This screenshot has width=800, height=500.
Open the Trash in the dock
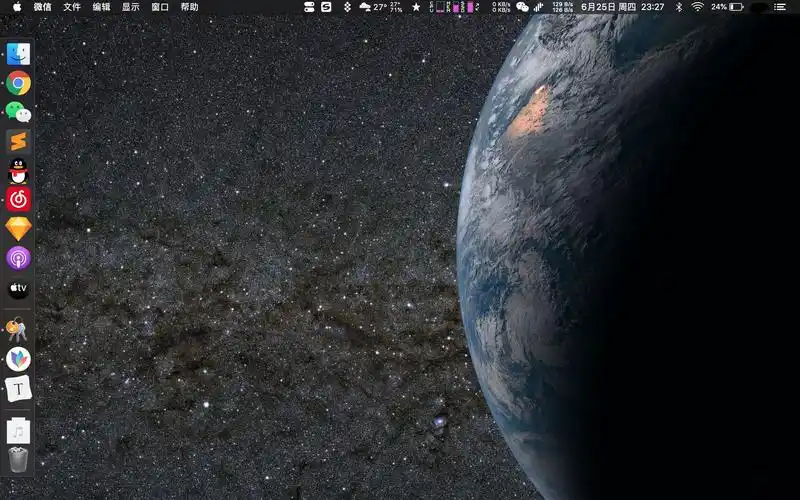pyautogui.click(x=18, y=459)
